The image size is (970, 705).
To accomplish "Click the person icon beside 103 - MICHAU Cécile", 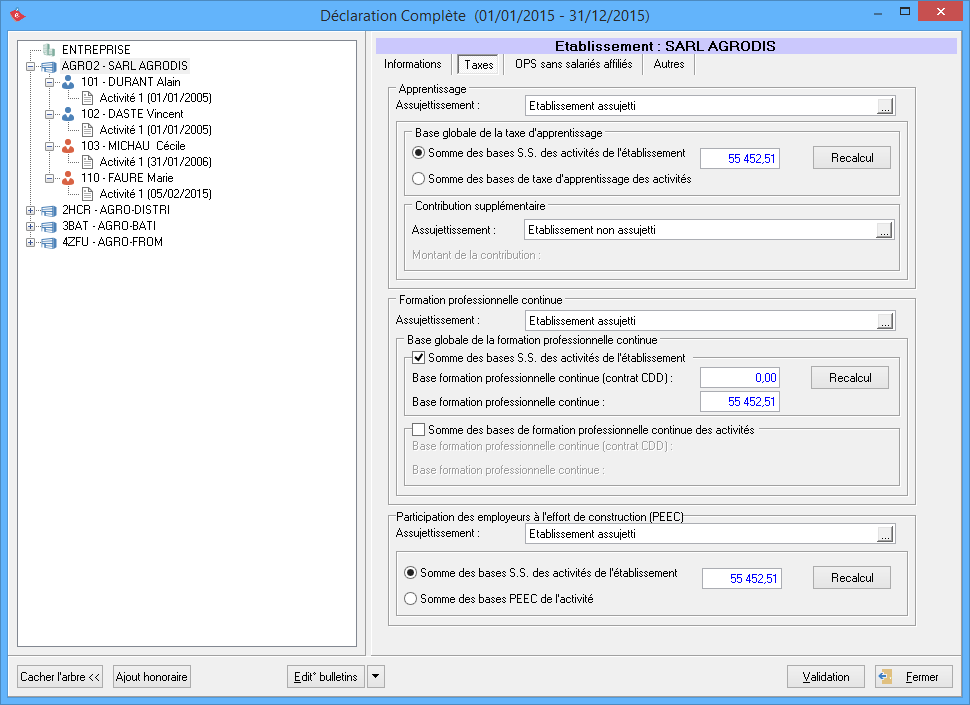I will click(x=68, y=146).
